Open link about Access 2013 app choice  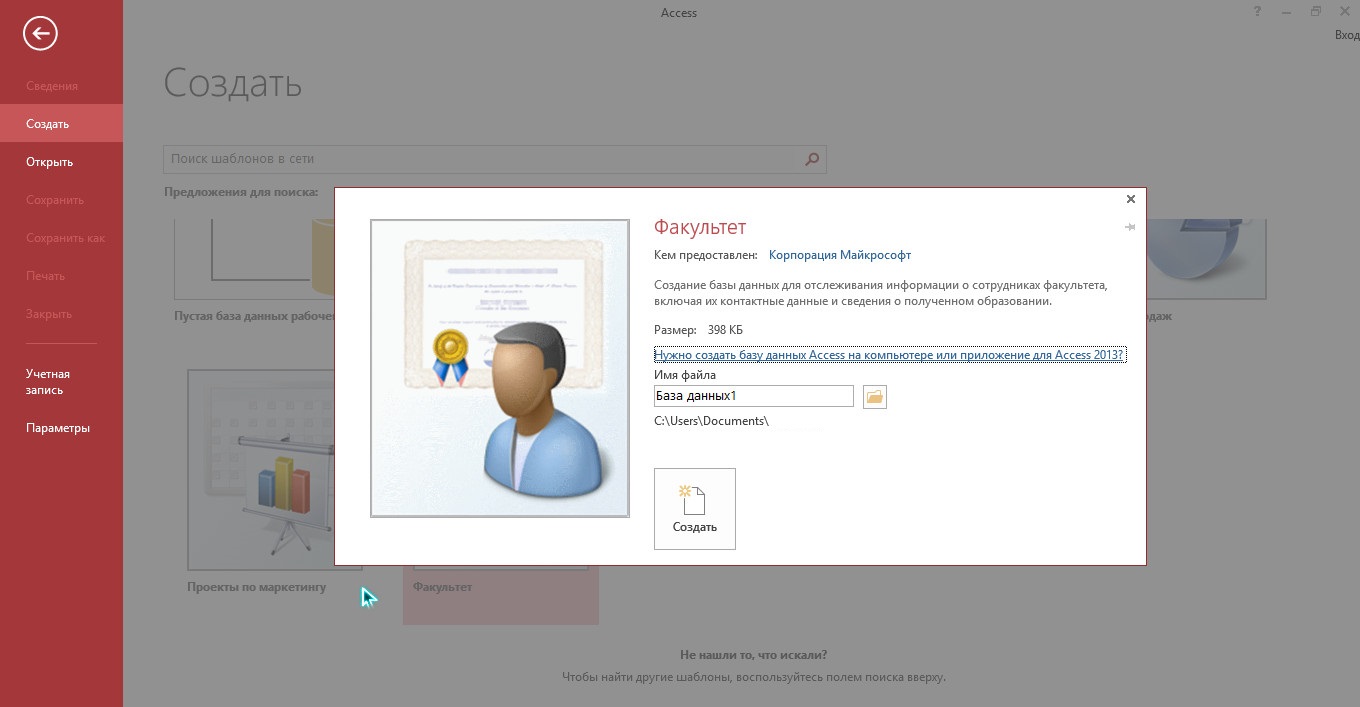[890, 355]
